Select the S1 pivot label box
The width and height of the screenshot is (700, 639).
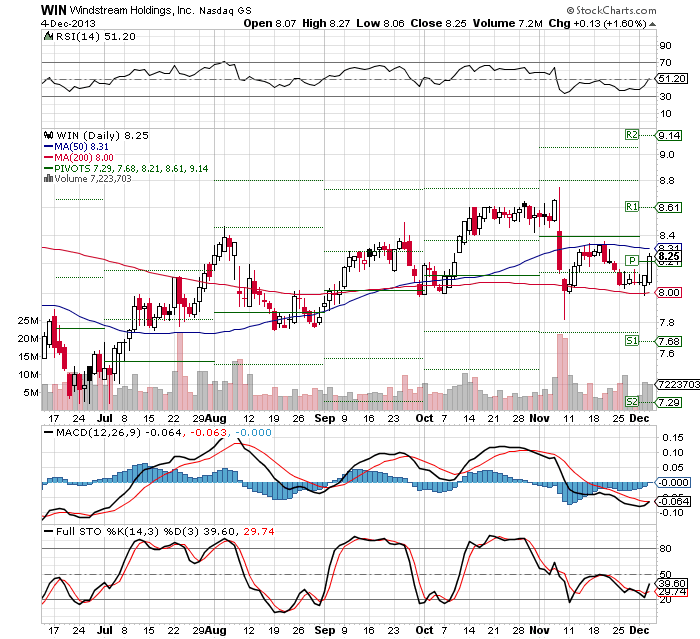click(631, 341)
